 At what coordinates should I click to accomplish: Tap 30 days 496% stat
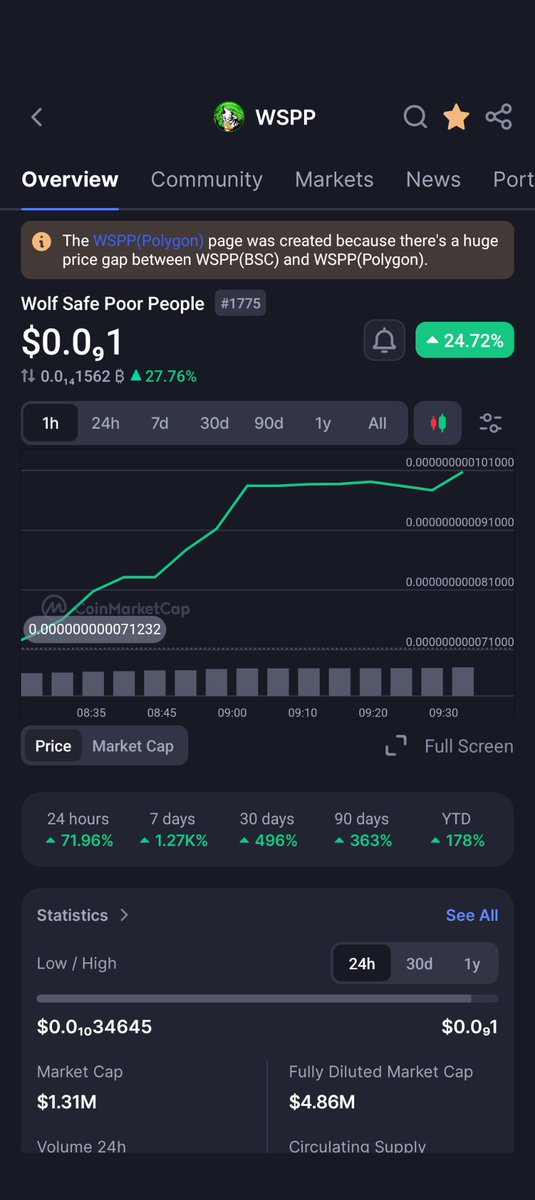[x=268, y=830]
